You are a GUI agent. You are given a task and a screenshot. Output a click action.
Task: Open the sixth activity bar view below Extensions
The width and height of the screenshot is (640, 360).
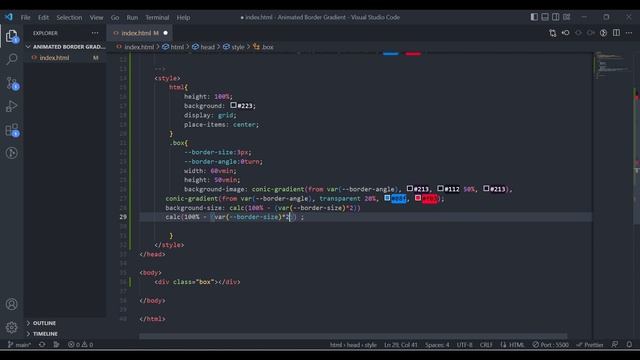tap(12, 153)
